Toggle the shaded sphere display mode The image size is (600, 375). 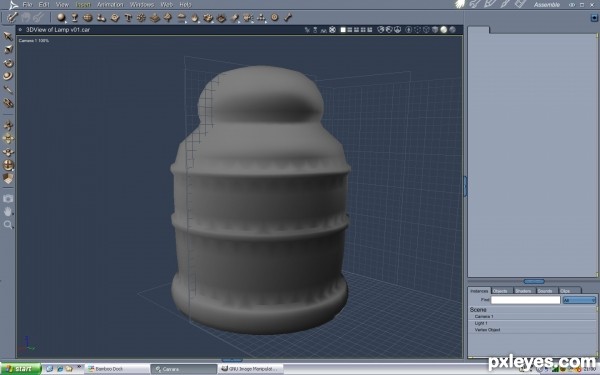point(443,29)
